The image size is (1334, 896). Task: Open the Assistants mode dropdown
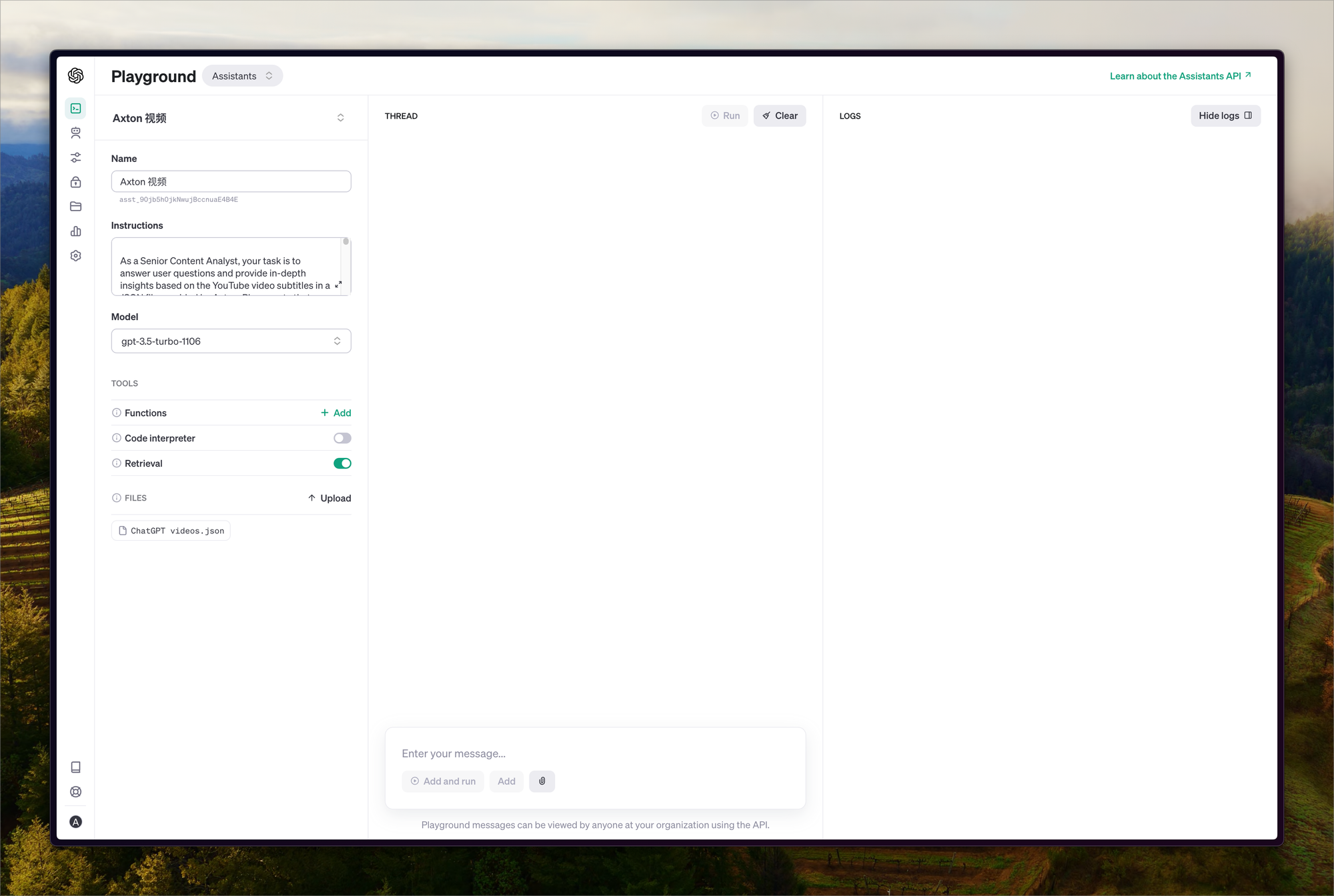242,76
